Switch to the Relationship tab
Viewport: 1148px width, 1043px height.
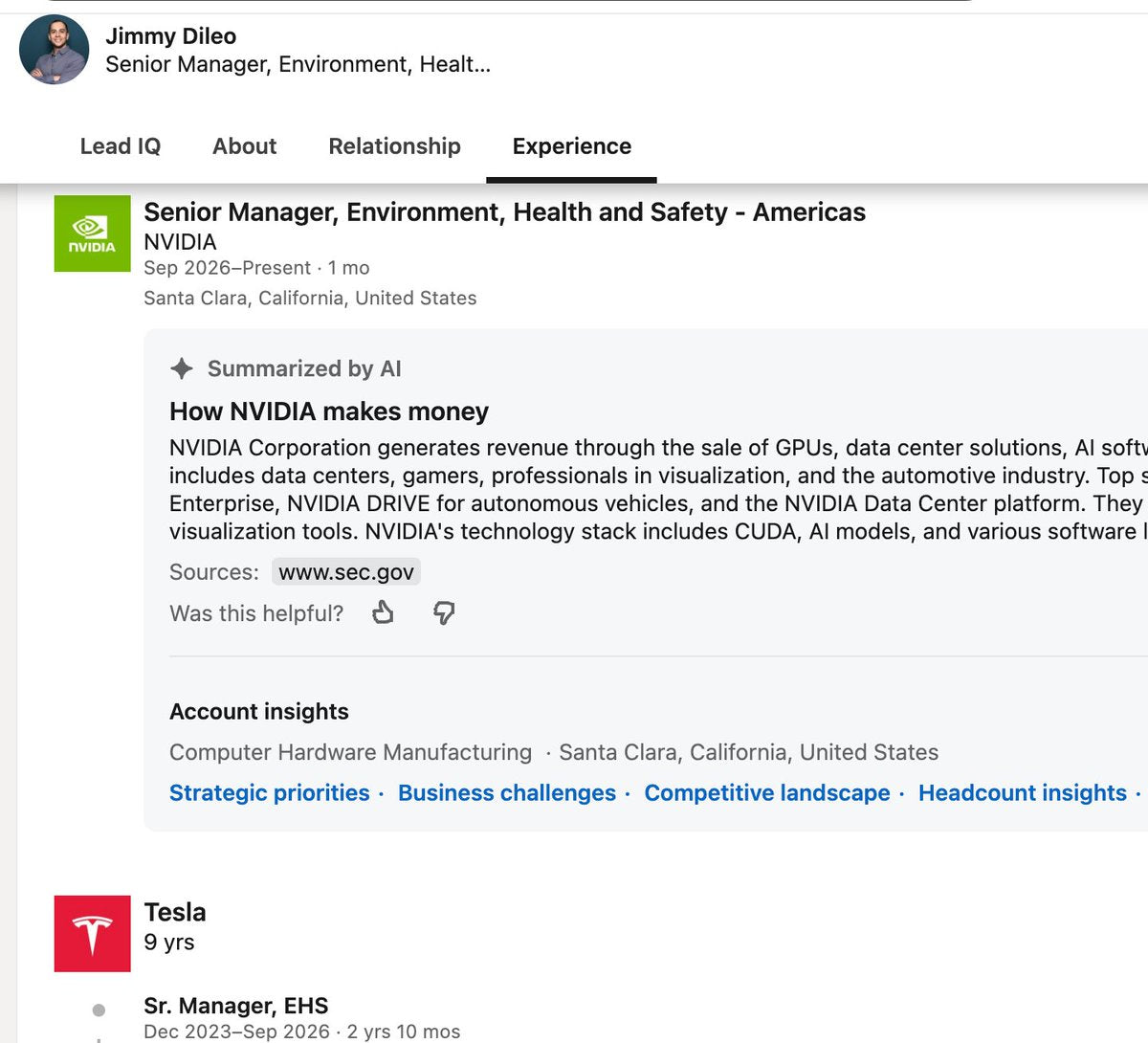394,146
